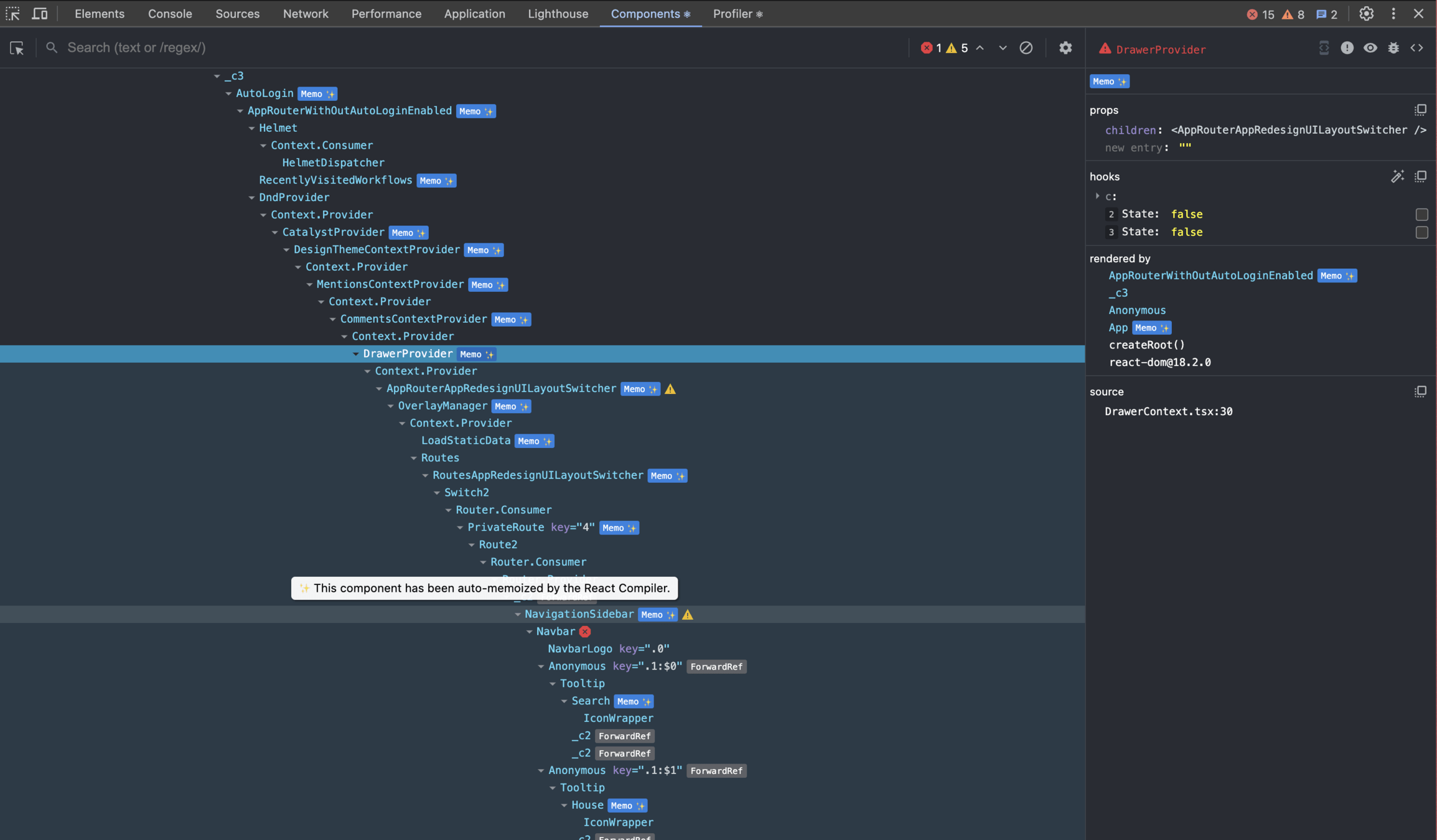Copy props to clipboard icon

point(1420,110)
